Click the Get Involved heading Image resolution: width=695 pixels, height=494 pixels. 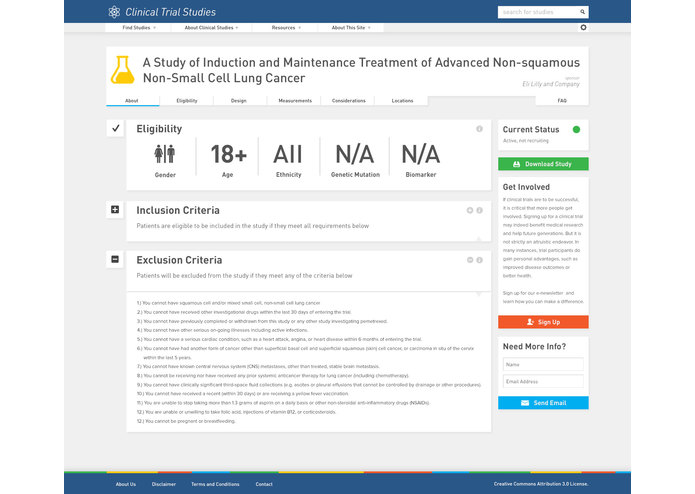click(526, 187)
